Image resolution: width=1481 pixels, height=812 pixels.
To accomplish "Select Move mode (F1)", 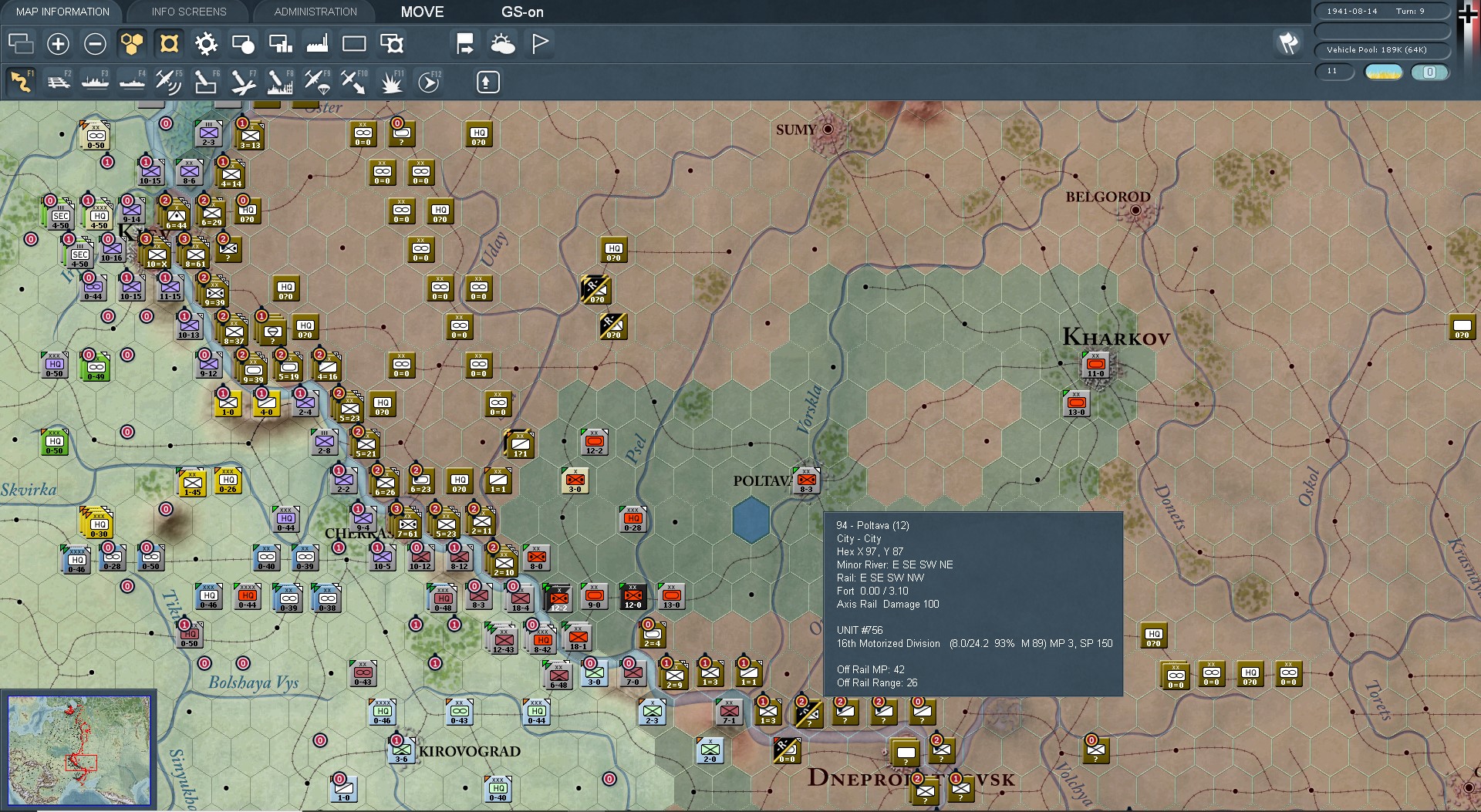I will (x=21, y=82).
